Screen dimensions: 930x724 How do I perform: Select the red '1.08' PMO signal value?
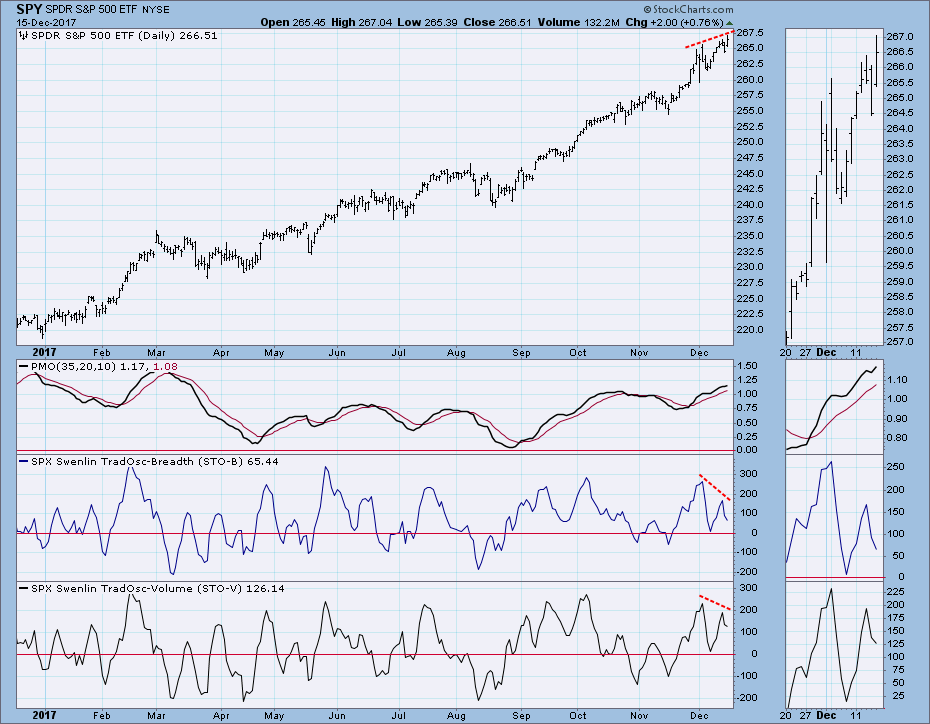(x=165, y=367)
